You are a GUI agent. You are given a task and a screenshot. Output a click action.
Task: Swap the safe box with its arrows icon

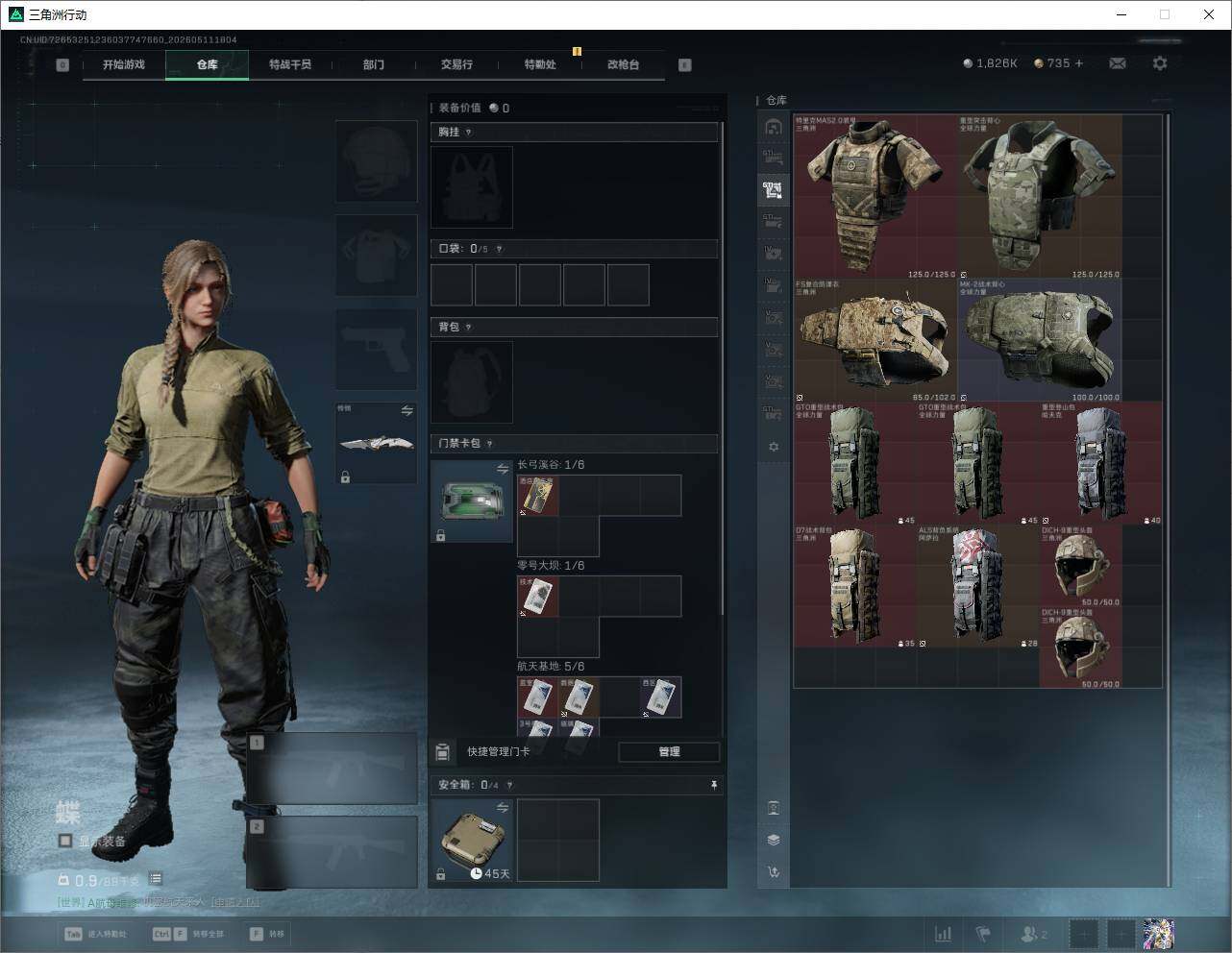point(503,808)
